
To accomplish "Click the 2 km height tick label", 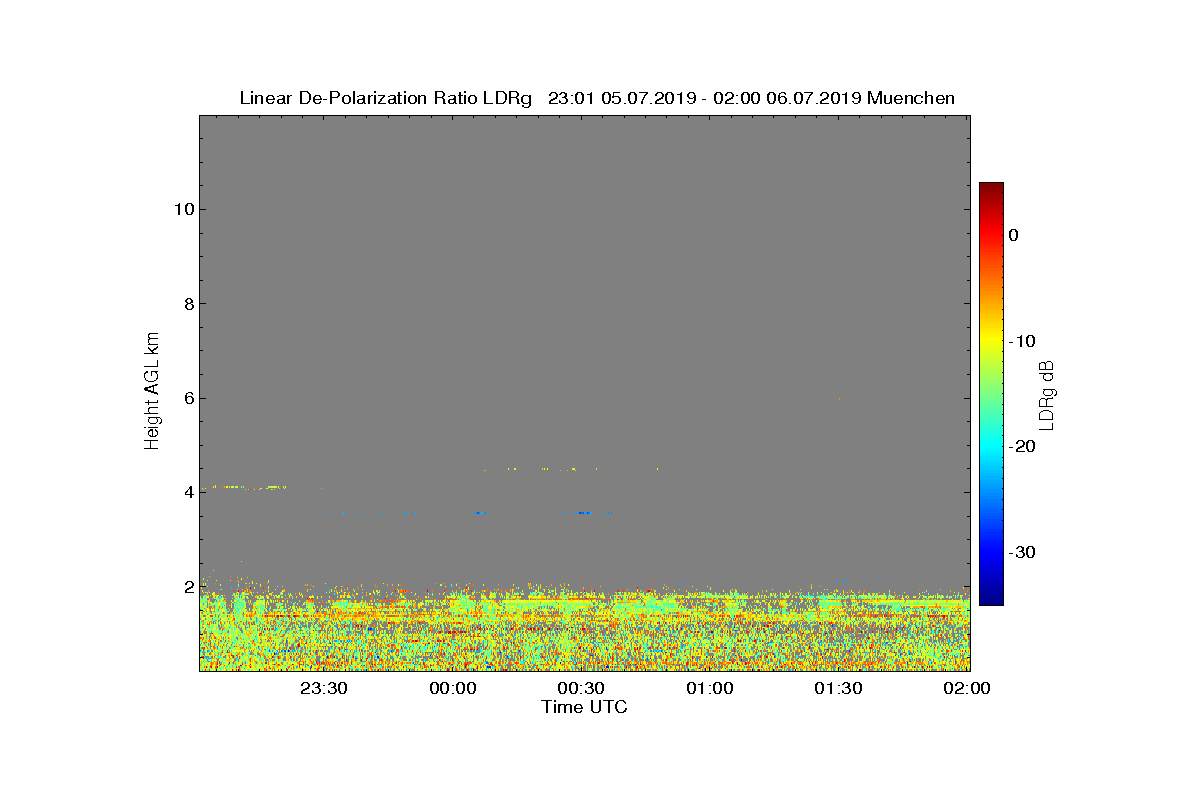I will (187, 587).
